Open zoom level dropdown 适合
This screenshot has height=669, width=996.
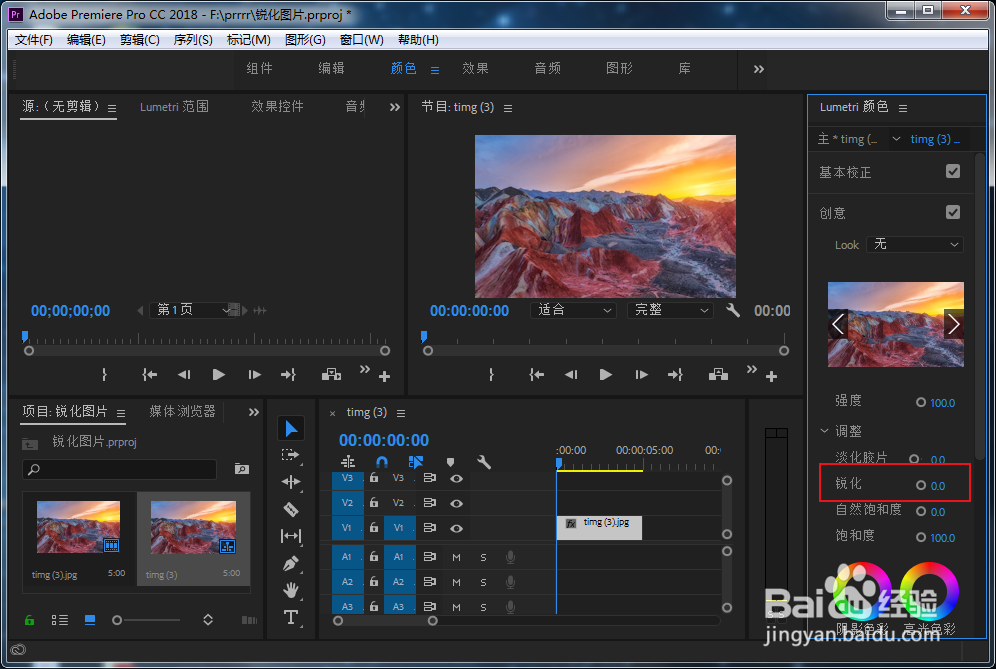pyautogui.click(x=574, y=310)
